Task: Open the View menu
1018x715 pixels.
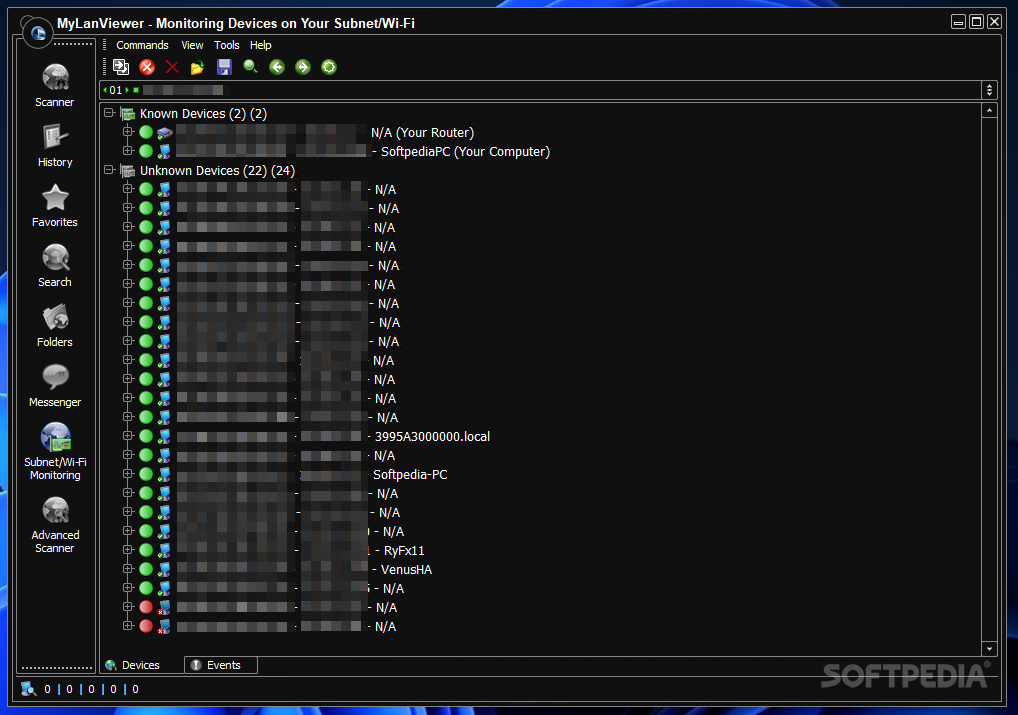Action: pos(192,45)
